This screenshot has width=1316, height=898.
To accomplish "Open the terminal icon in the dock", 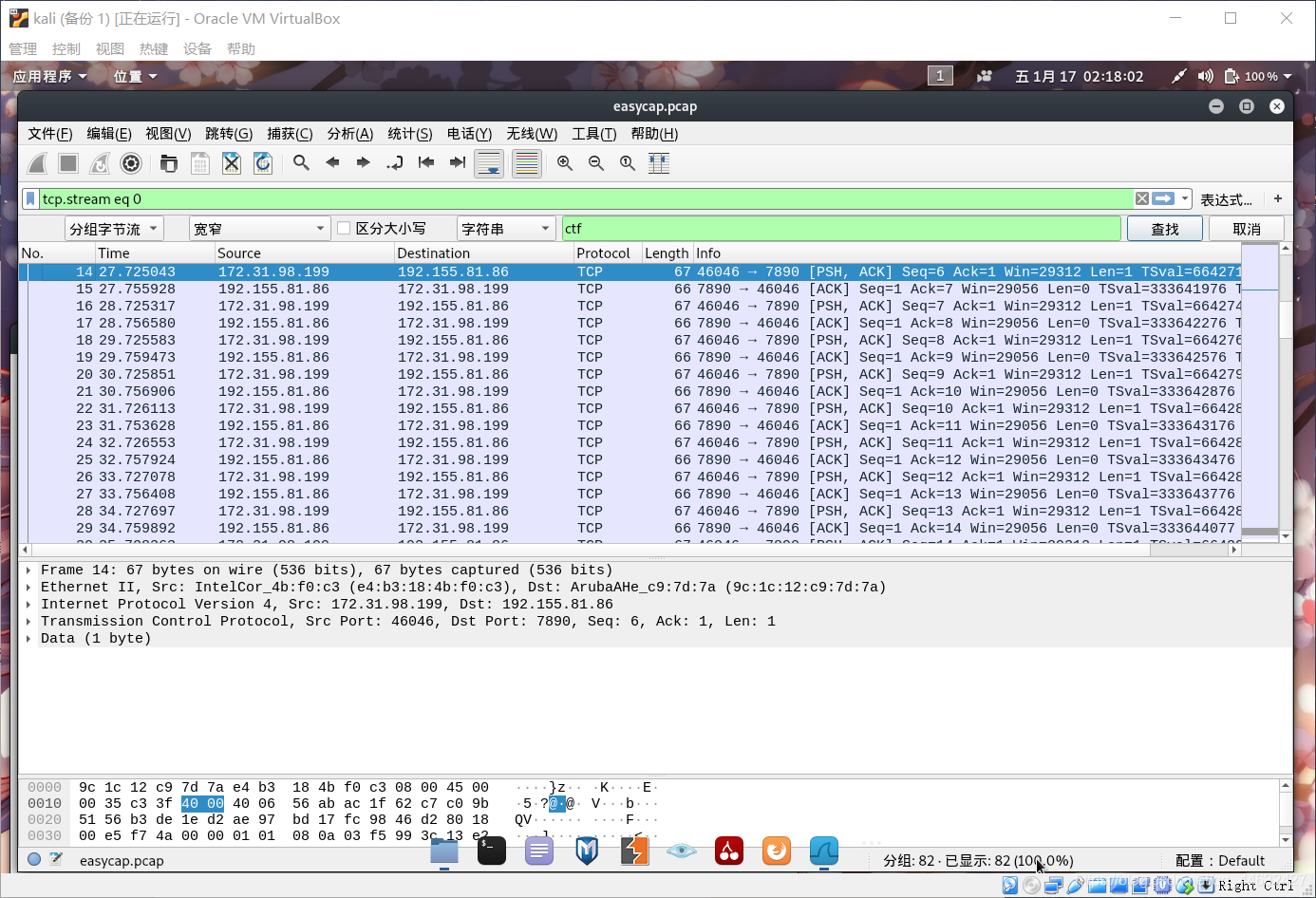I will pos(492,851).
